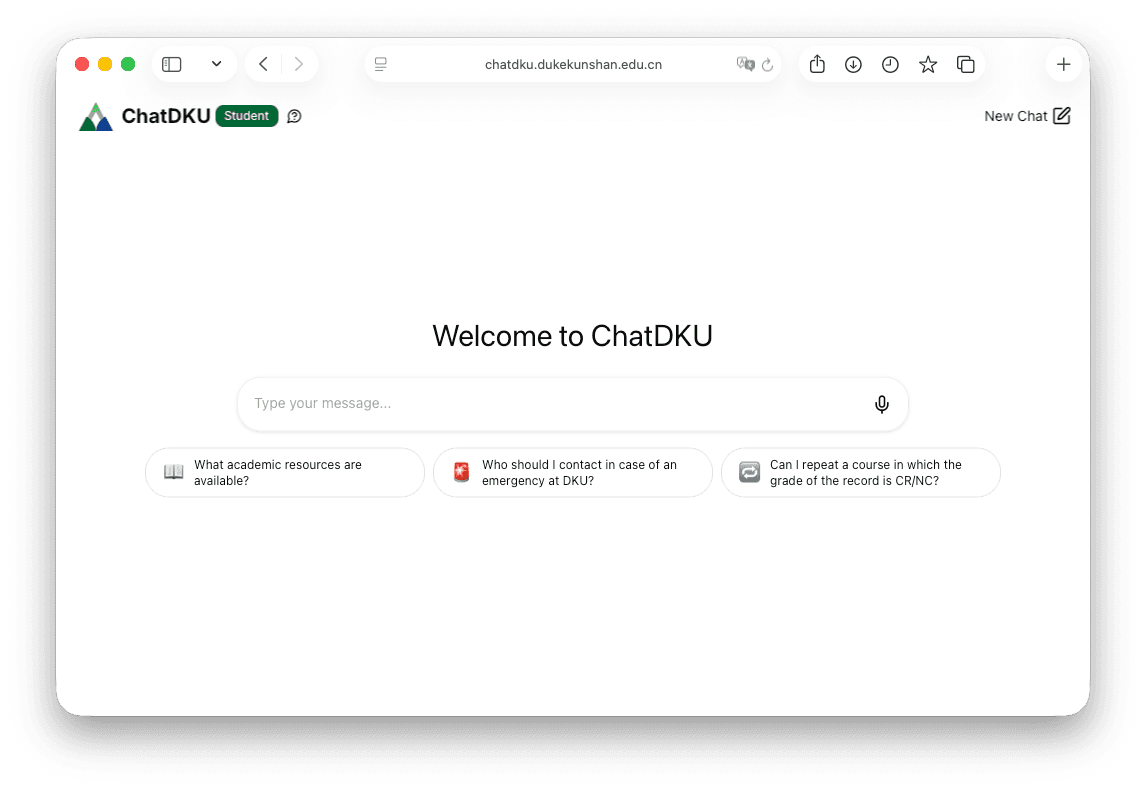The height and width of the screenshot is (790, 1146).
Task: Open the microphone voice input icon
Action: pos(881,403)
